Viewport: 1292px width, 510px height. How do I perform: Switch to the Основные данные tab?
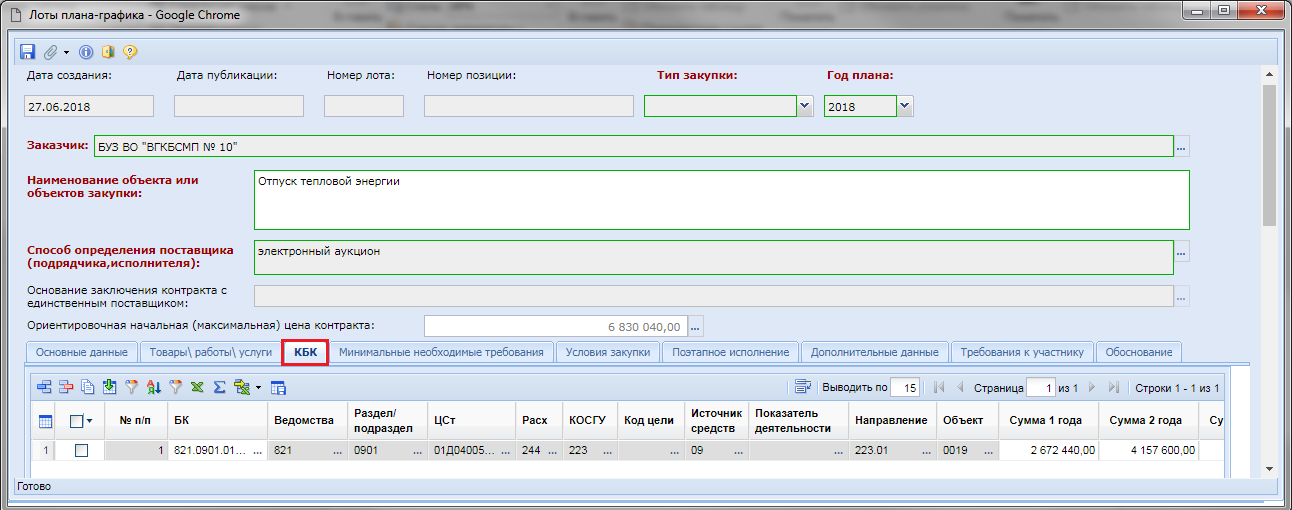point(81,352)
